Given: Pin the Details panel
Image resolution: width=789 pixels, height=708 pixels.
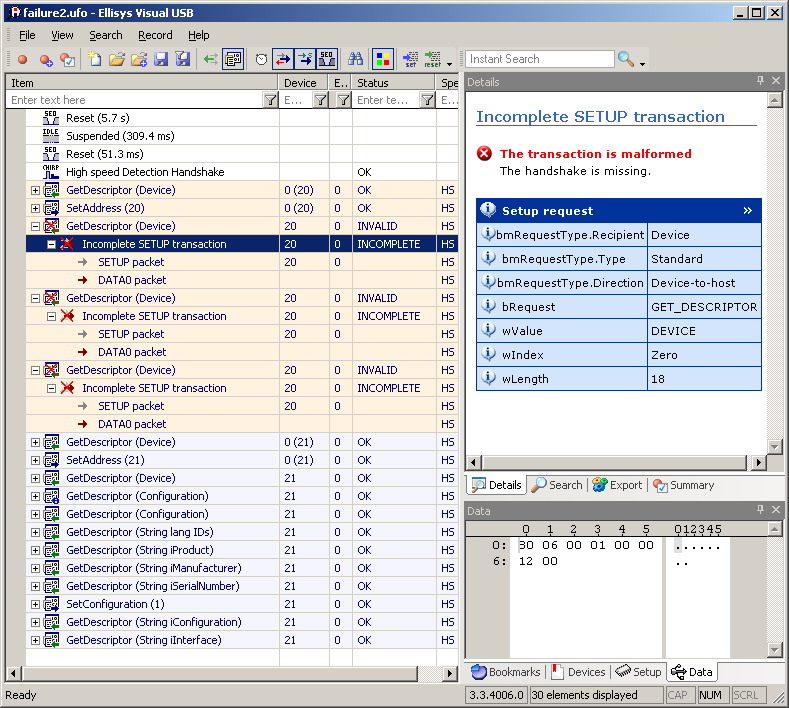Looking at the screenshot, I should click(760, 81).
